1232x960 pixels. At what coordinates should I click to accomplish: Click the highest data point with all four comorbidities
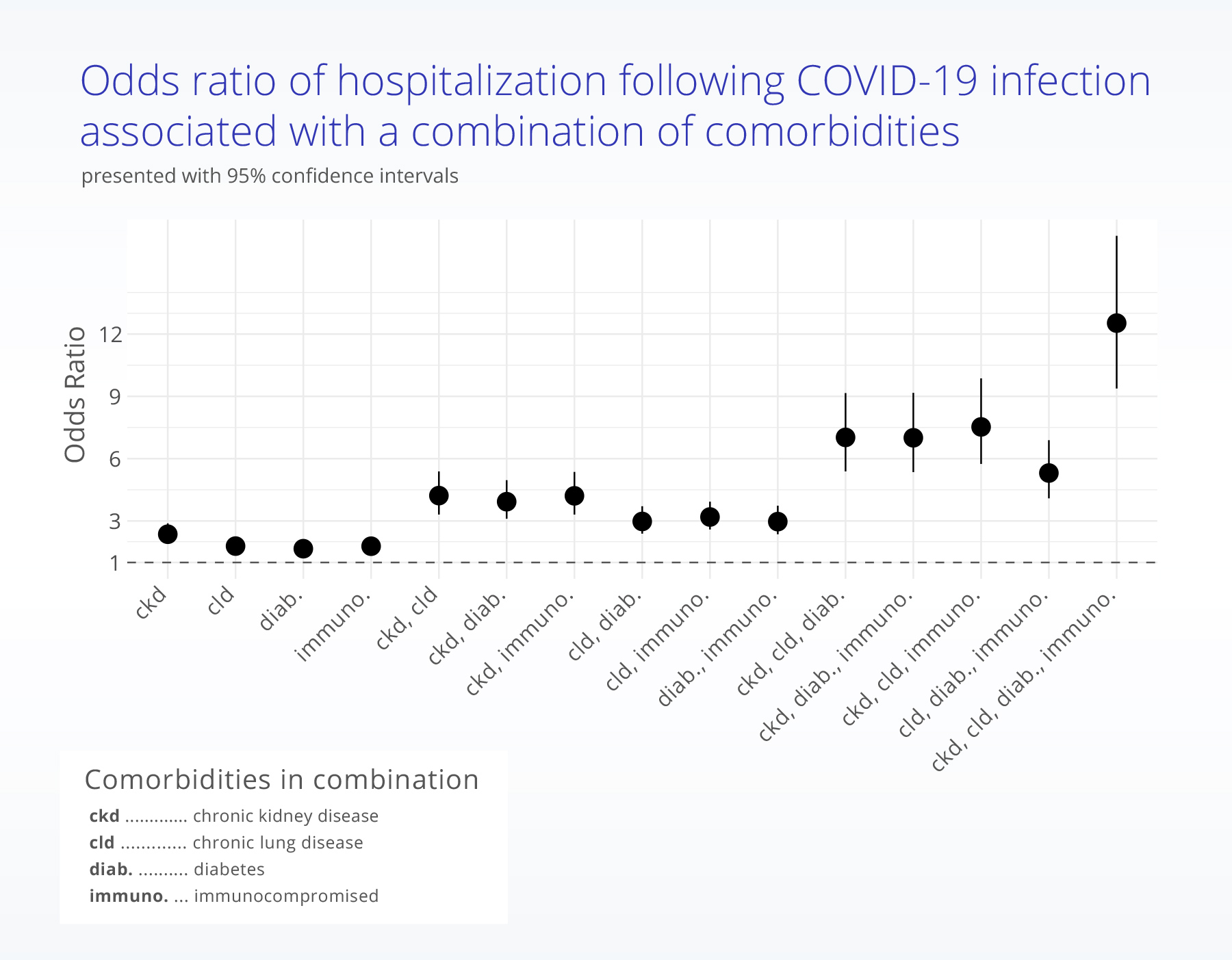click(x=1116, y=323)
